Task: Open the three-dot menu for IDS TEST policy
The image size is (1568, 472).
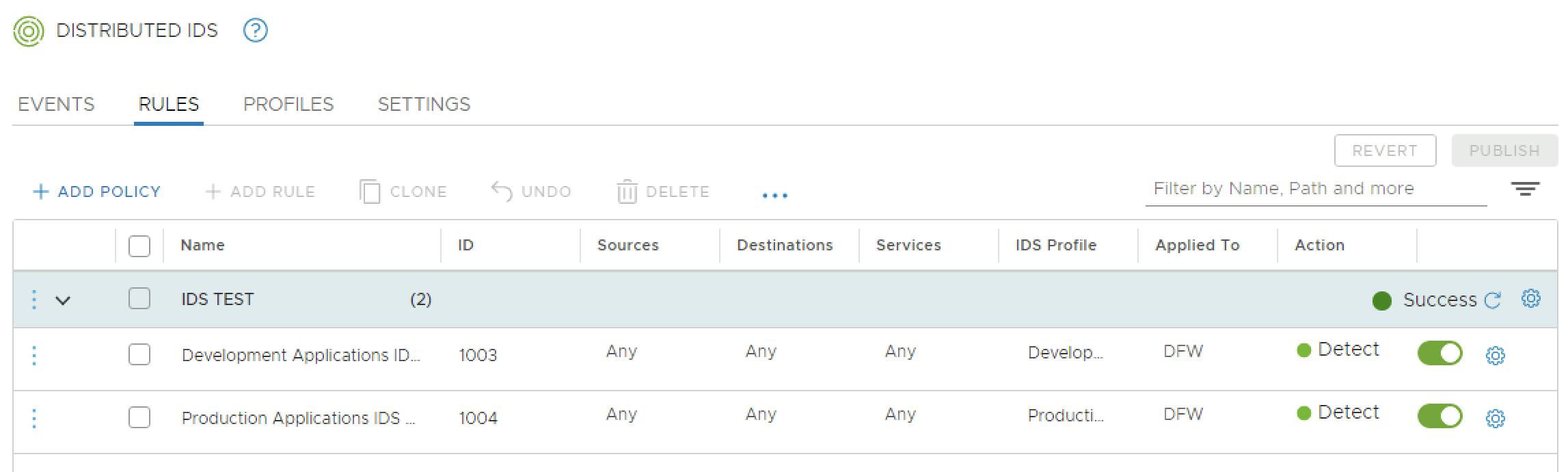Action: coord(34,300)
